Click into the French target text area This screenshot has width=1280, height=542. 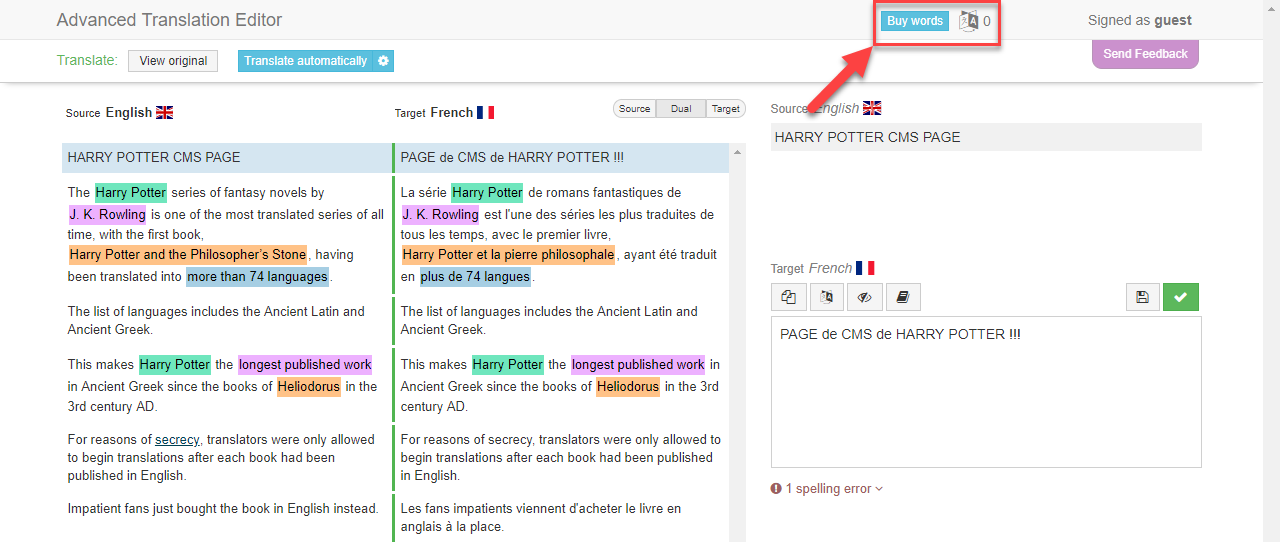[x=986, y=392]
